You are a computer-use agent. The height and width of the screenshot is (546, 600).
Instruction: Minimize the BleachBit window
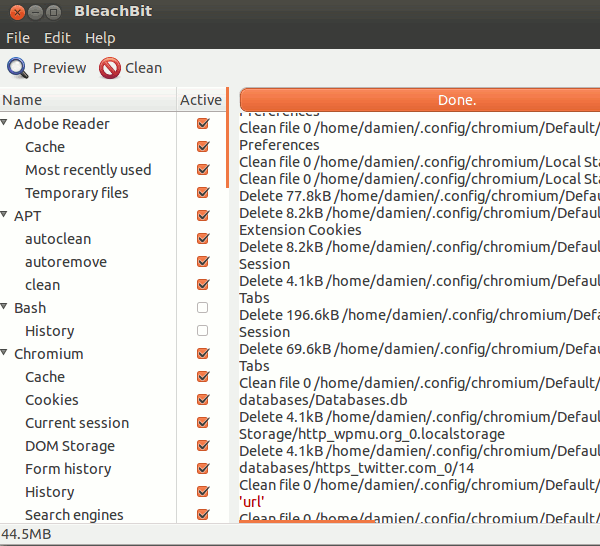click(x=36, y=12)
